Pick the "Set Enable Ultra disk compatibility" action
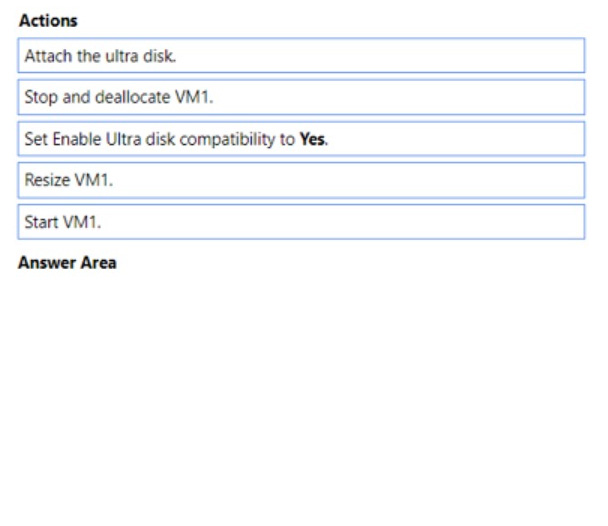The height and width of the screenshot is (526, 608). 300,139
